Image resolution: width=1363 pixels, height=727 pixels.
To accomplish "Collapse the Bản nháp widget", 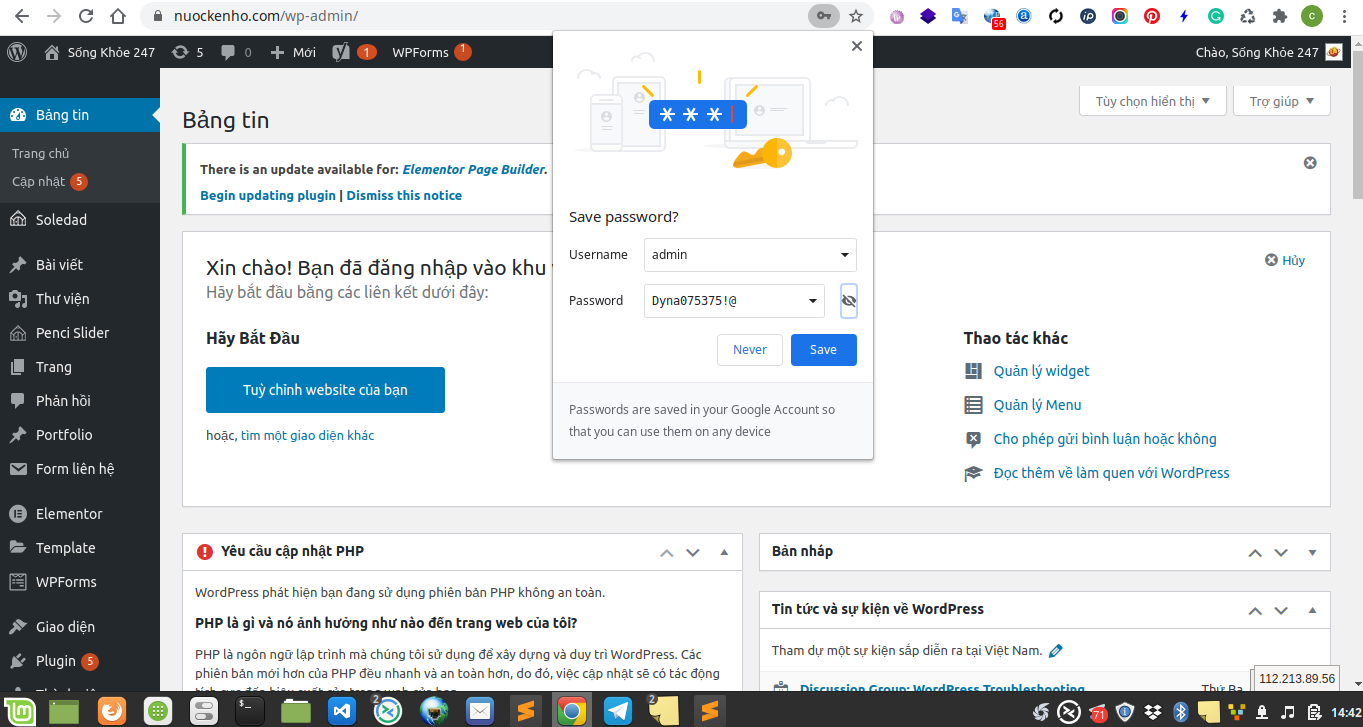I will [x=1313, y=552].
